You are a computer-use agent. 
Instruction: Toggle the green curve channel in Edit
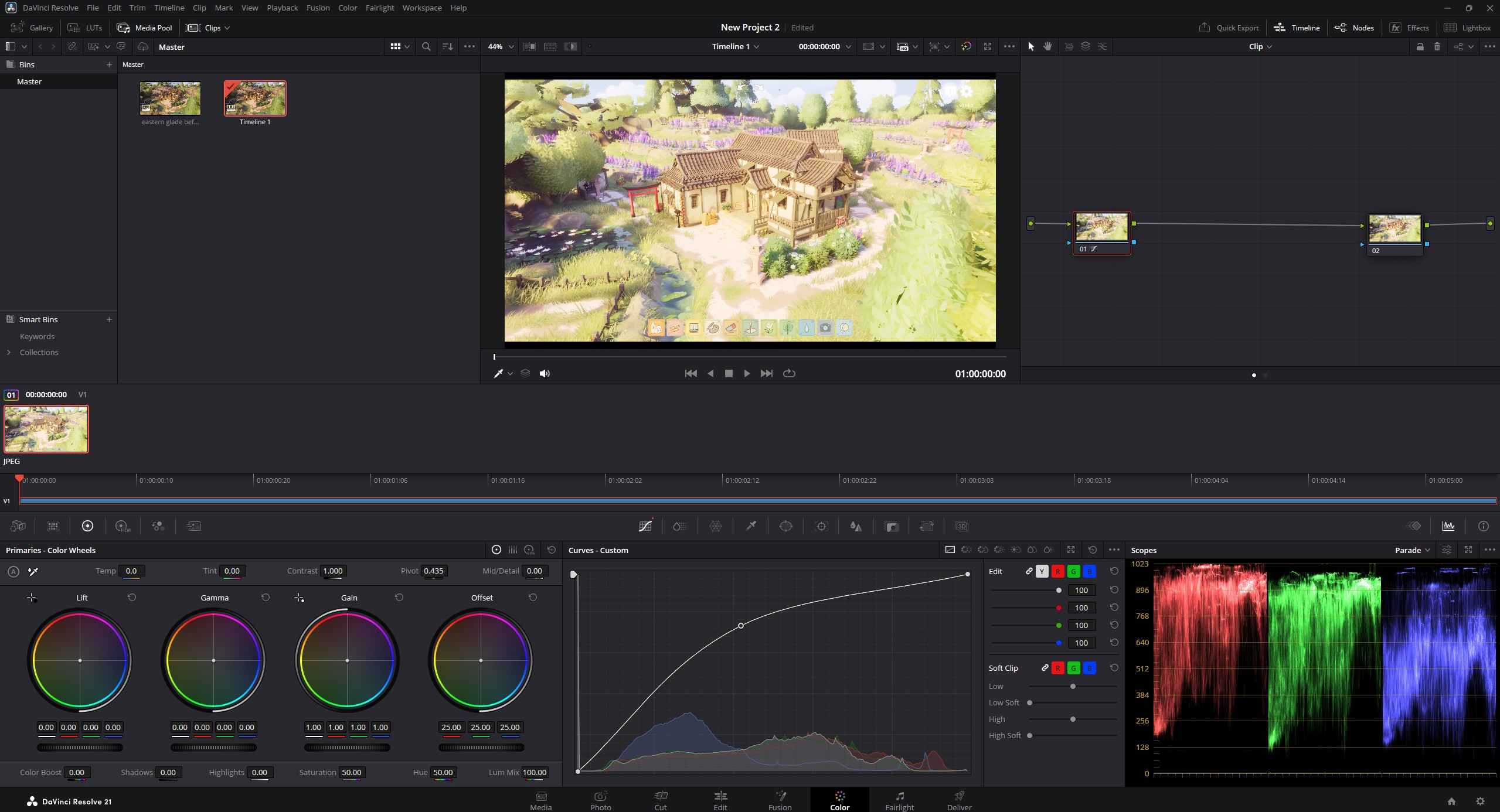1074,571
